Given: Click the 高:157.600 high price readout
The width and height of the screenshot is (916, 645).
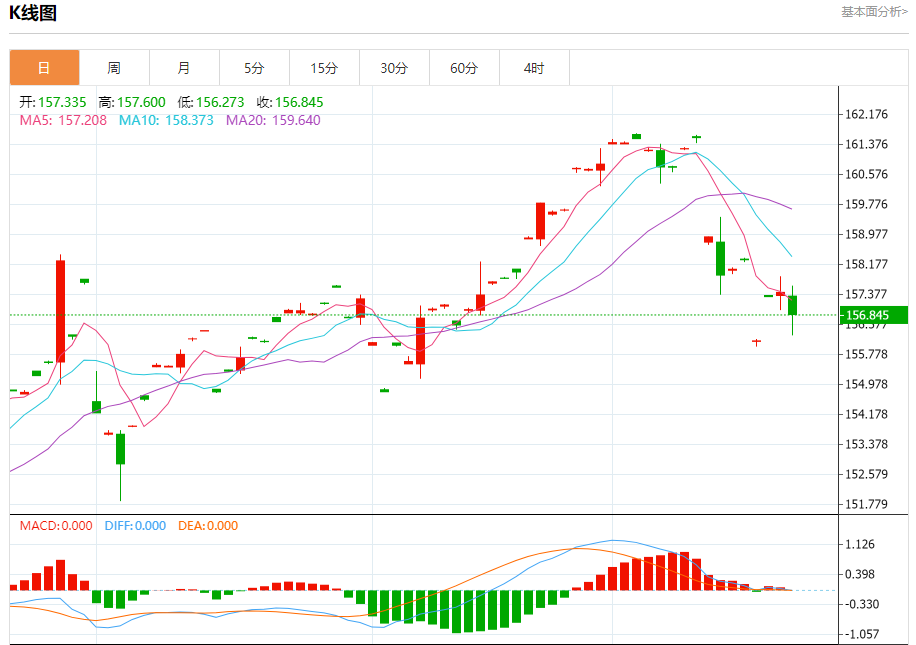Looking at the screenshot, I should pyautogui.click(x=132, y=102).
